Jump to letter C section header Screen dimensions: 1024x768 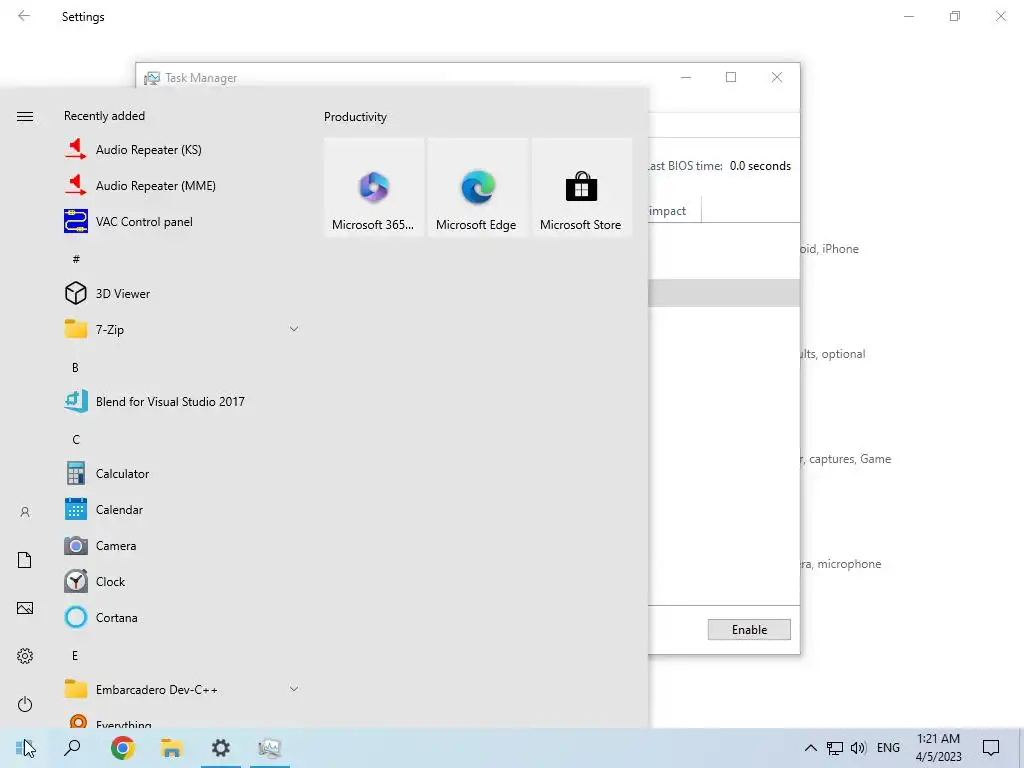tap(75, 440)
